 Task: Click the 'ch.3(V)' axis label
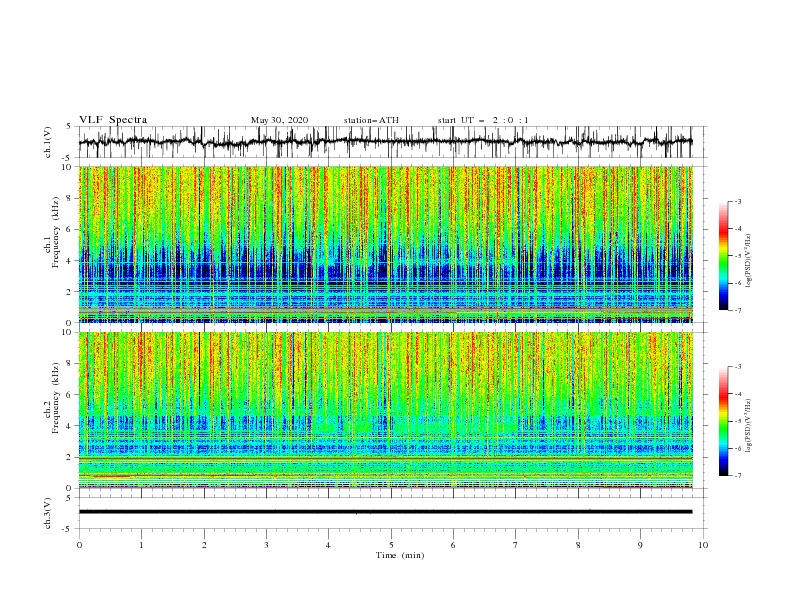48,513
